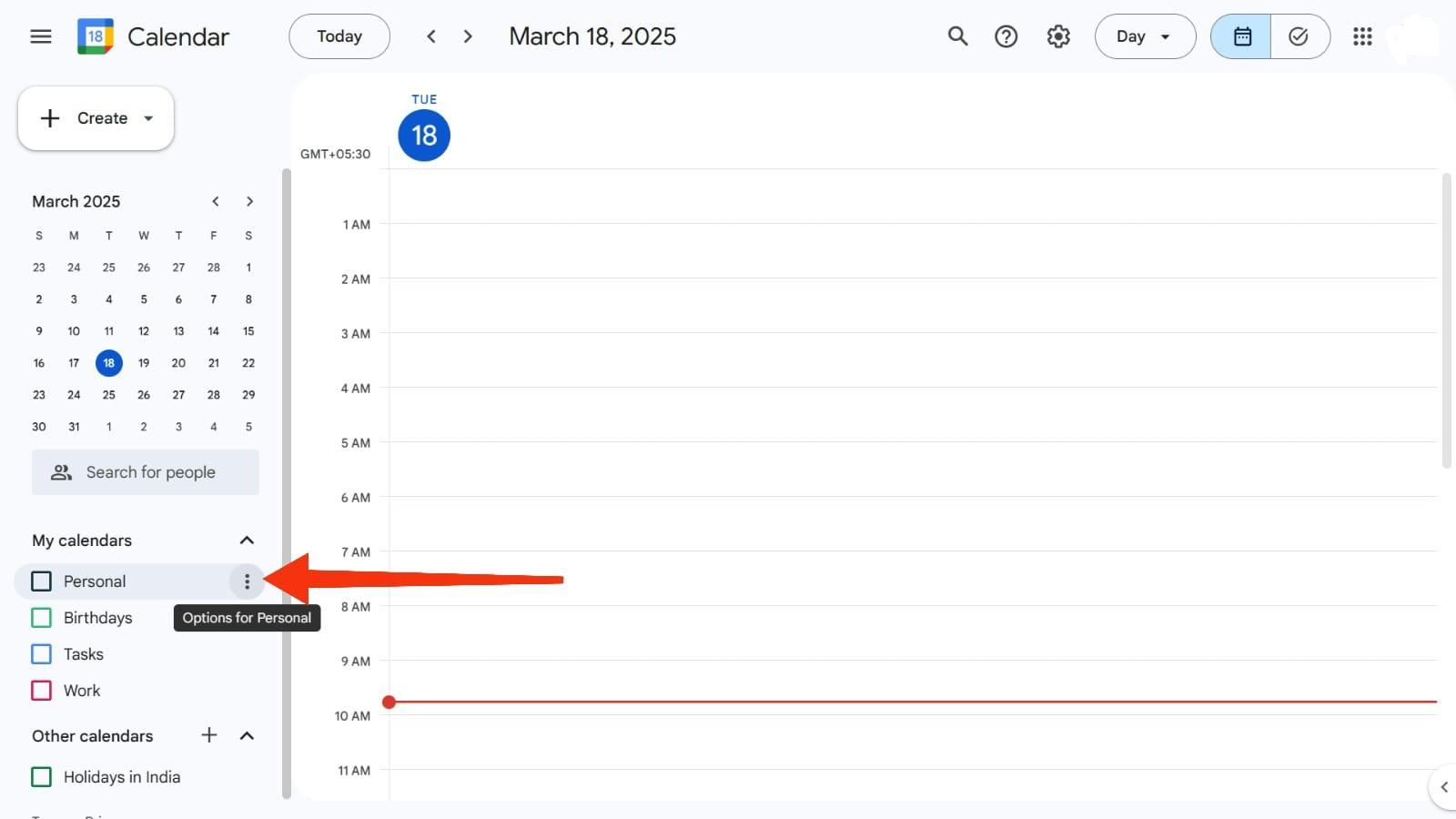The image size is (1456, 819).
Task: Collapse the Other calendars section
Action: click(247, 735)
